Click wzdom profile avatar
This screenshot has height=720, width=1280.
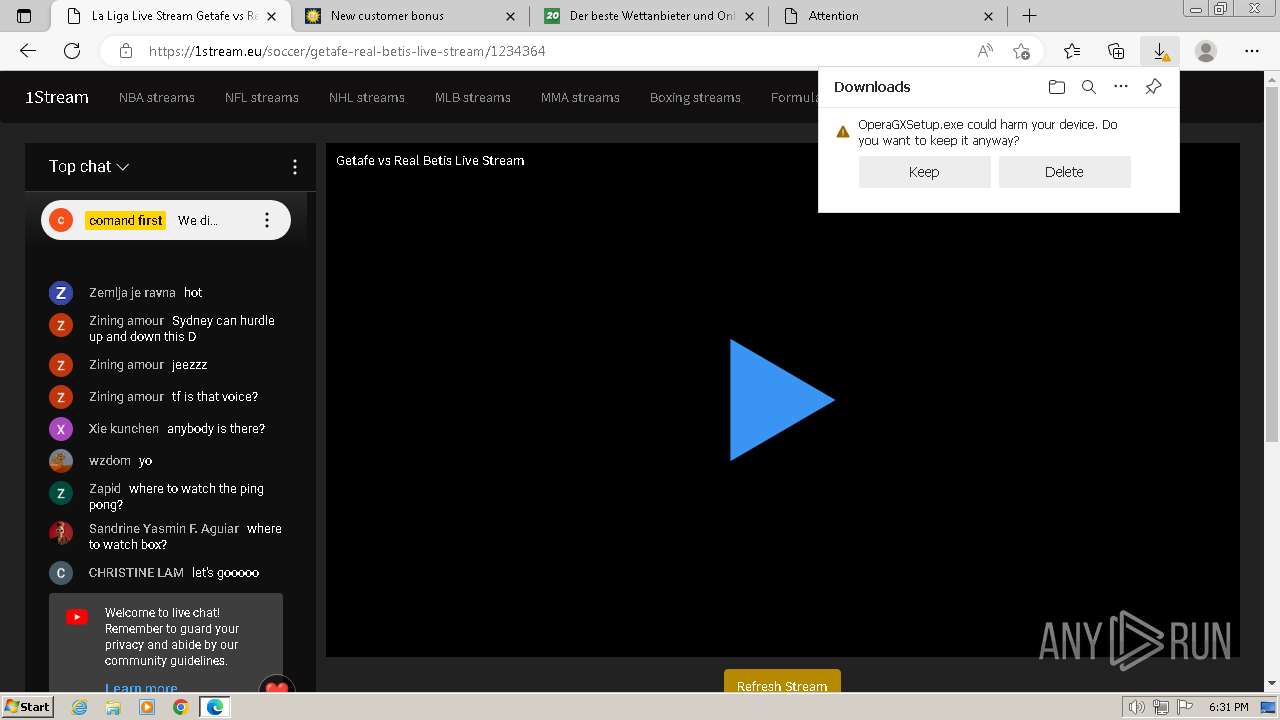coord(61,461)
